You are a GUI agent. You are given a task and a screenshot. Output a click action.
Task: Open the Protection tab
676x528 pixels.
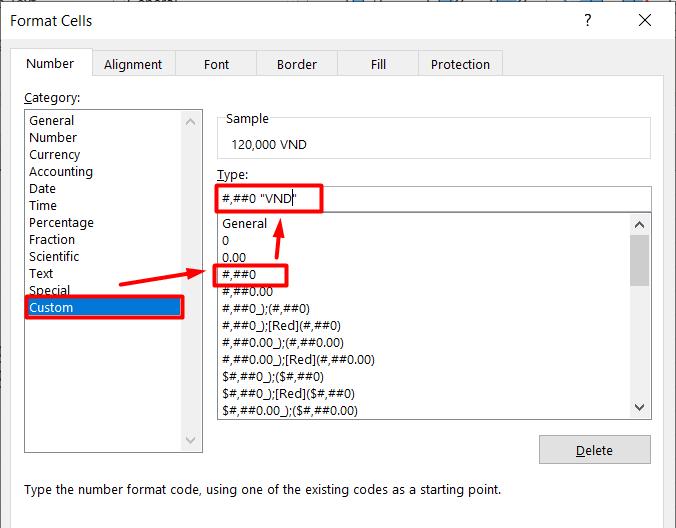460,64
